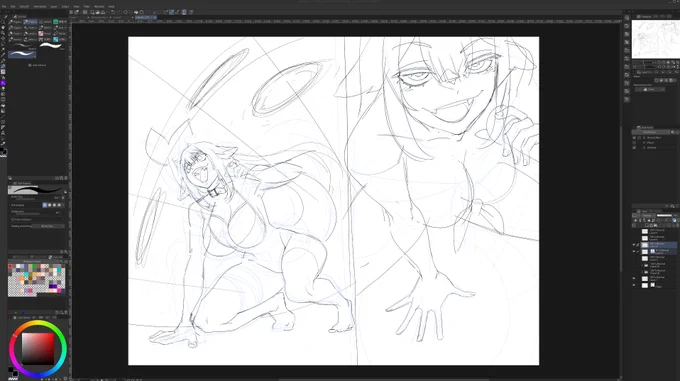
Task: Select the Zoom magnifier tool
Action: pyautogui.click(x=3, y=22)
